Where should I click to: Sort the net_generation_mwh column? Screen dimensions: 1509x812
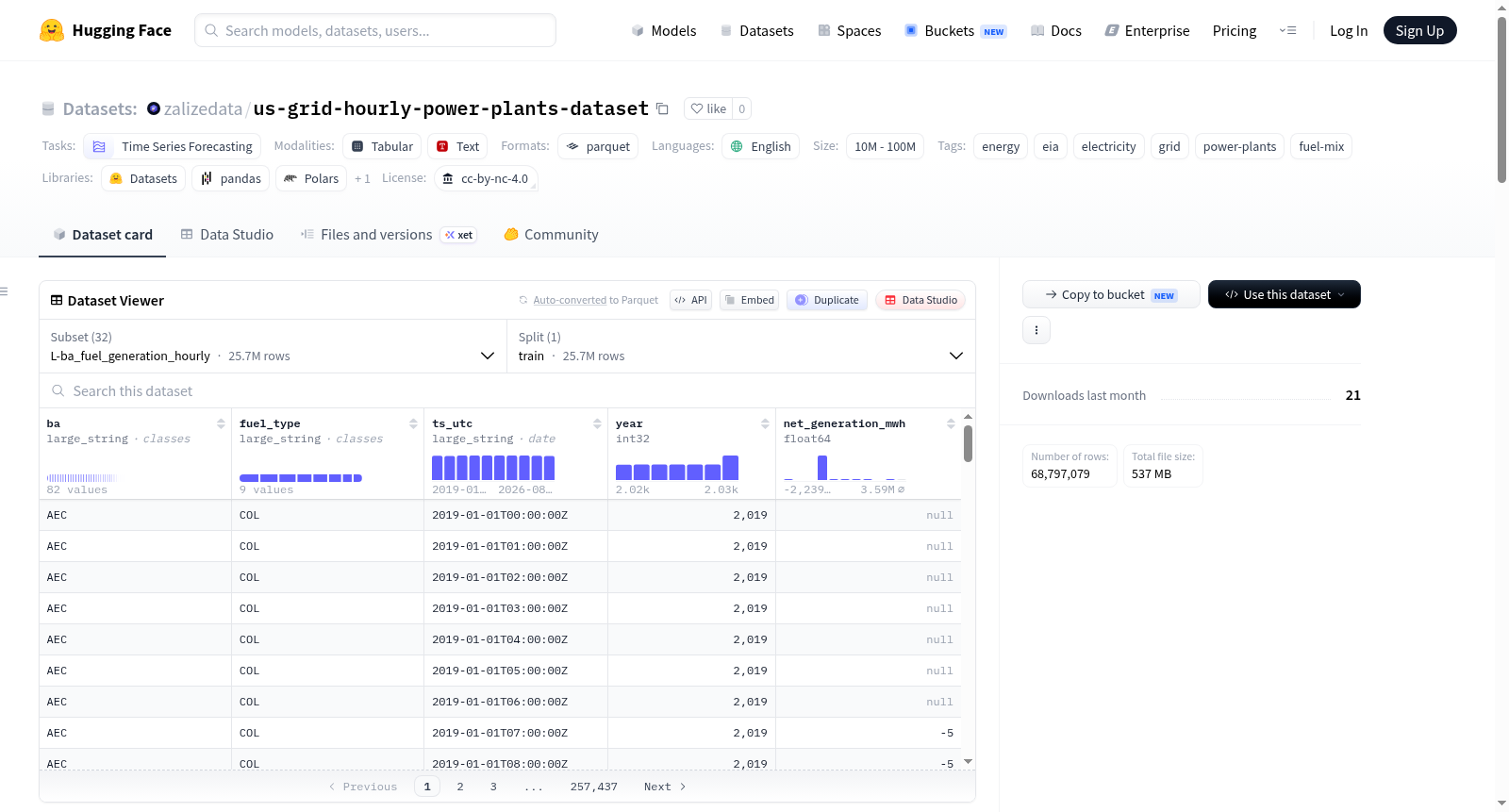(951, 423)
